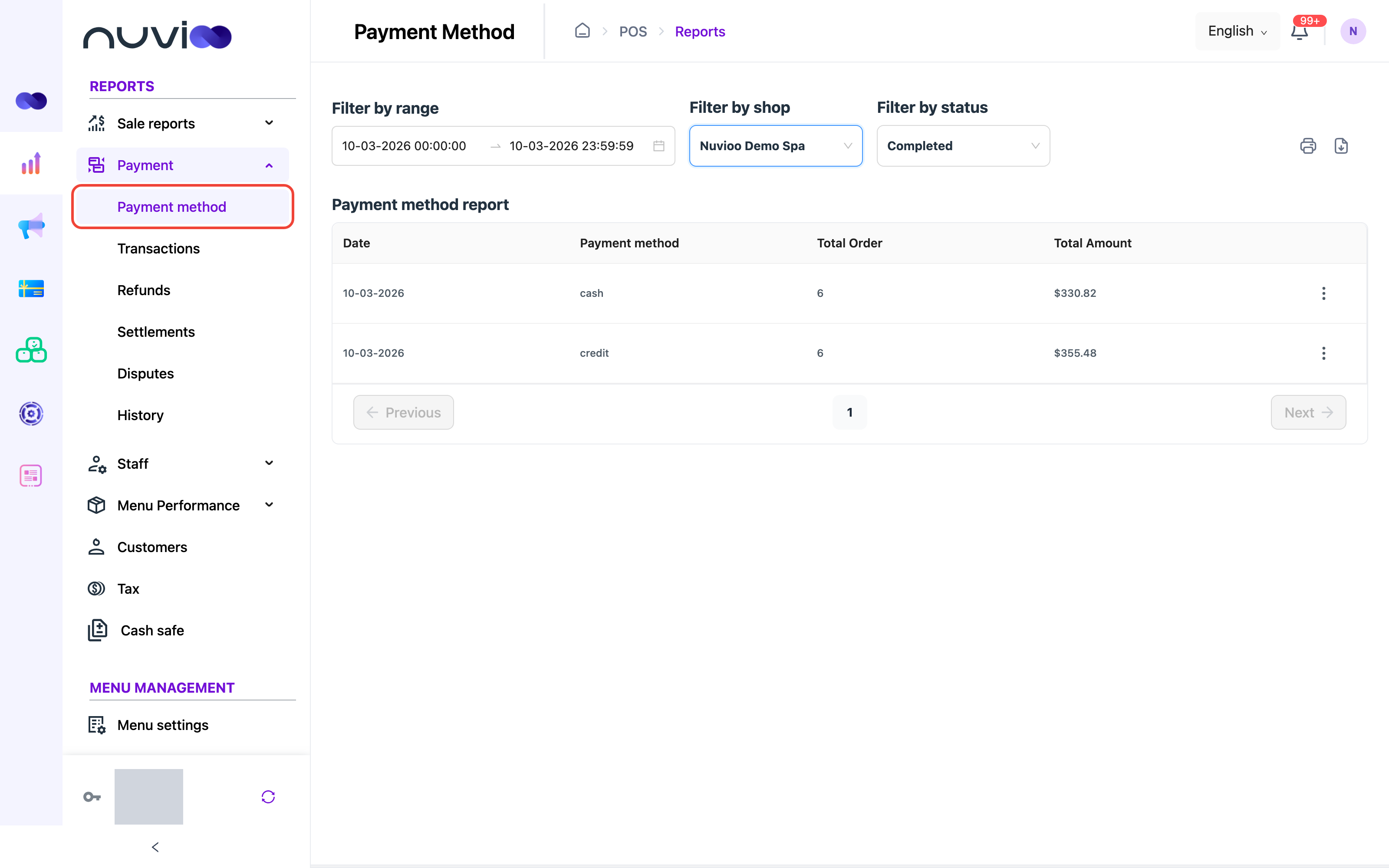Open the English language selector

tap(1238, 31)
